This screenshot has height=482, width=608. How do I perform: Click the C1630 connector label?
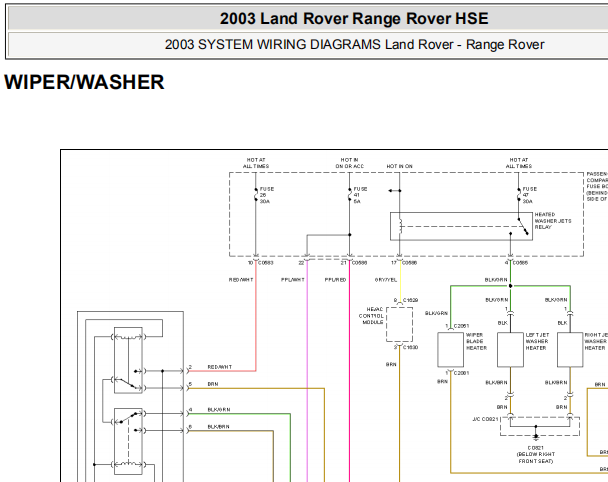pos(410,347)
